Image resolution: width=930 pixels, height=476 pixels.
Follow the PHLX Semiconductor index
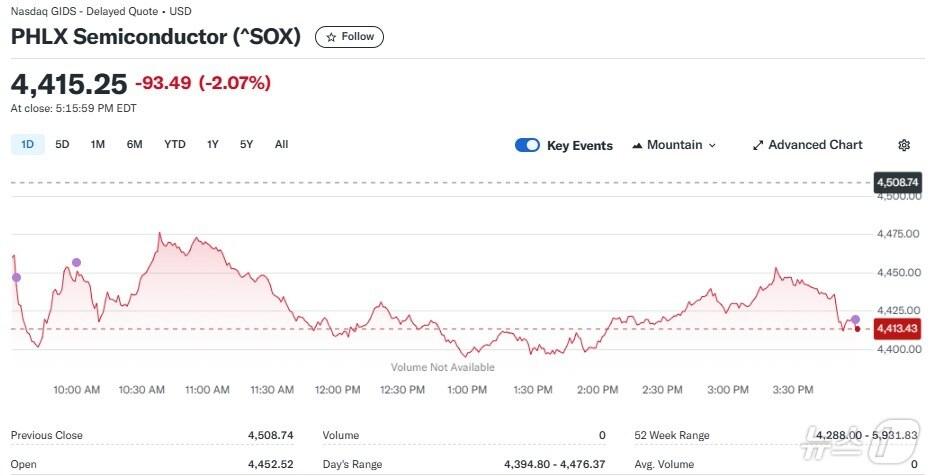349,37
